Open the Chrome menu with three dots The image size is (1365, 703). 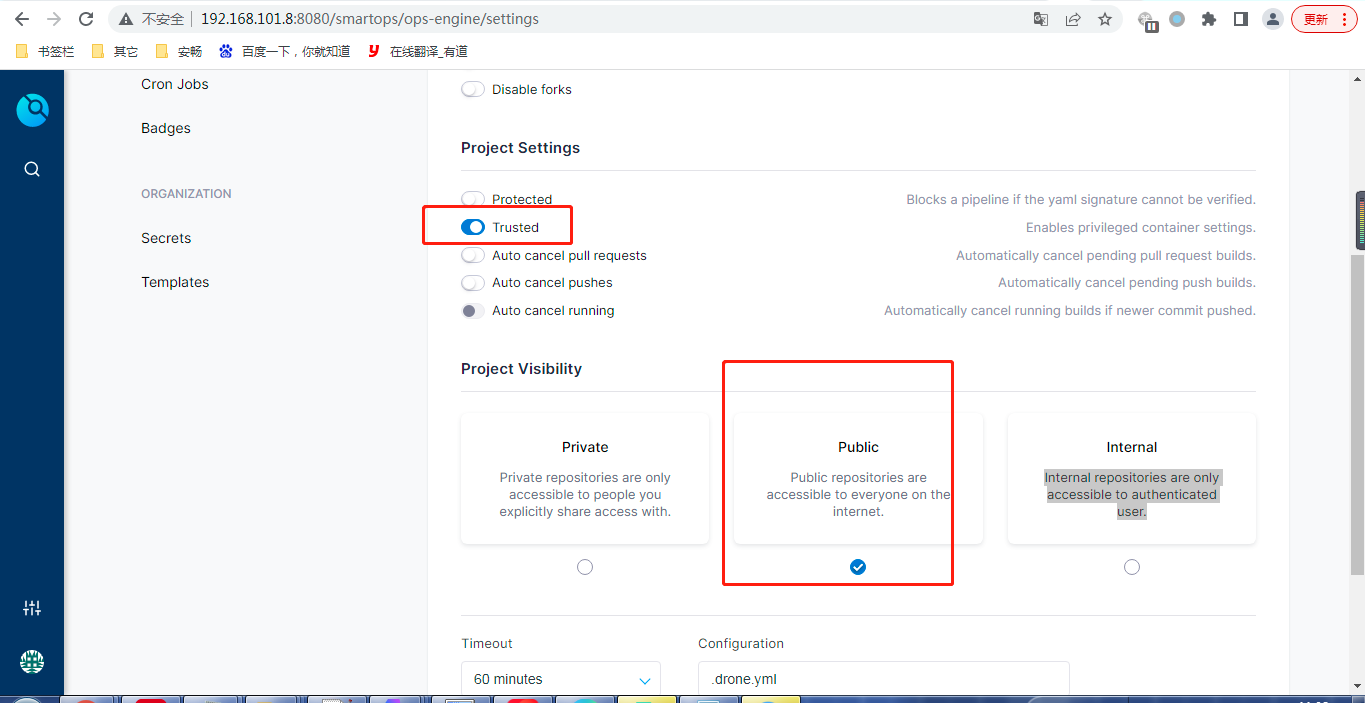click(x=1345, y=19)
